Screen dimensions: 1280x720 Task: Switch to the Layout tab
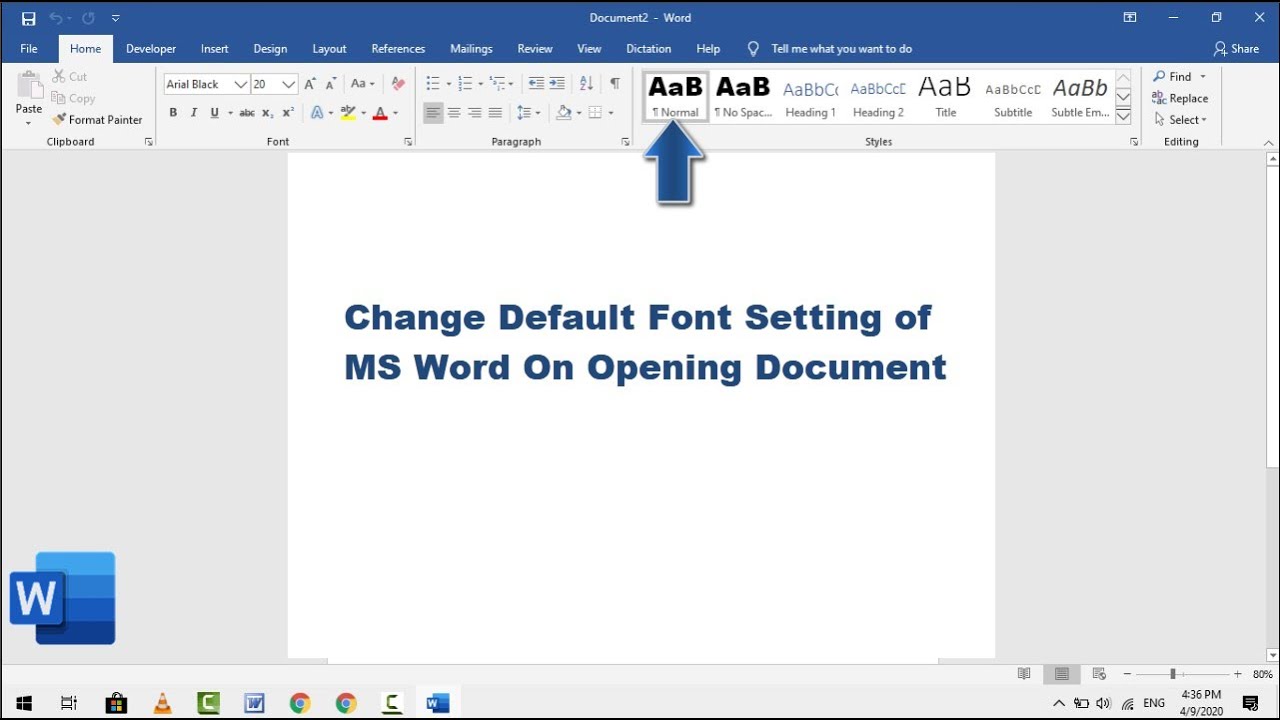click(329, 48)
